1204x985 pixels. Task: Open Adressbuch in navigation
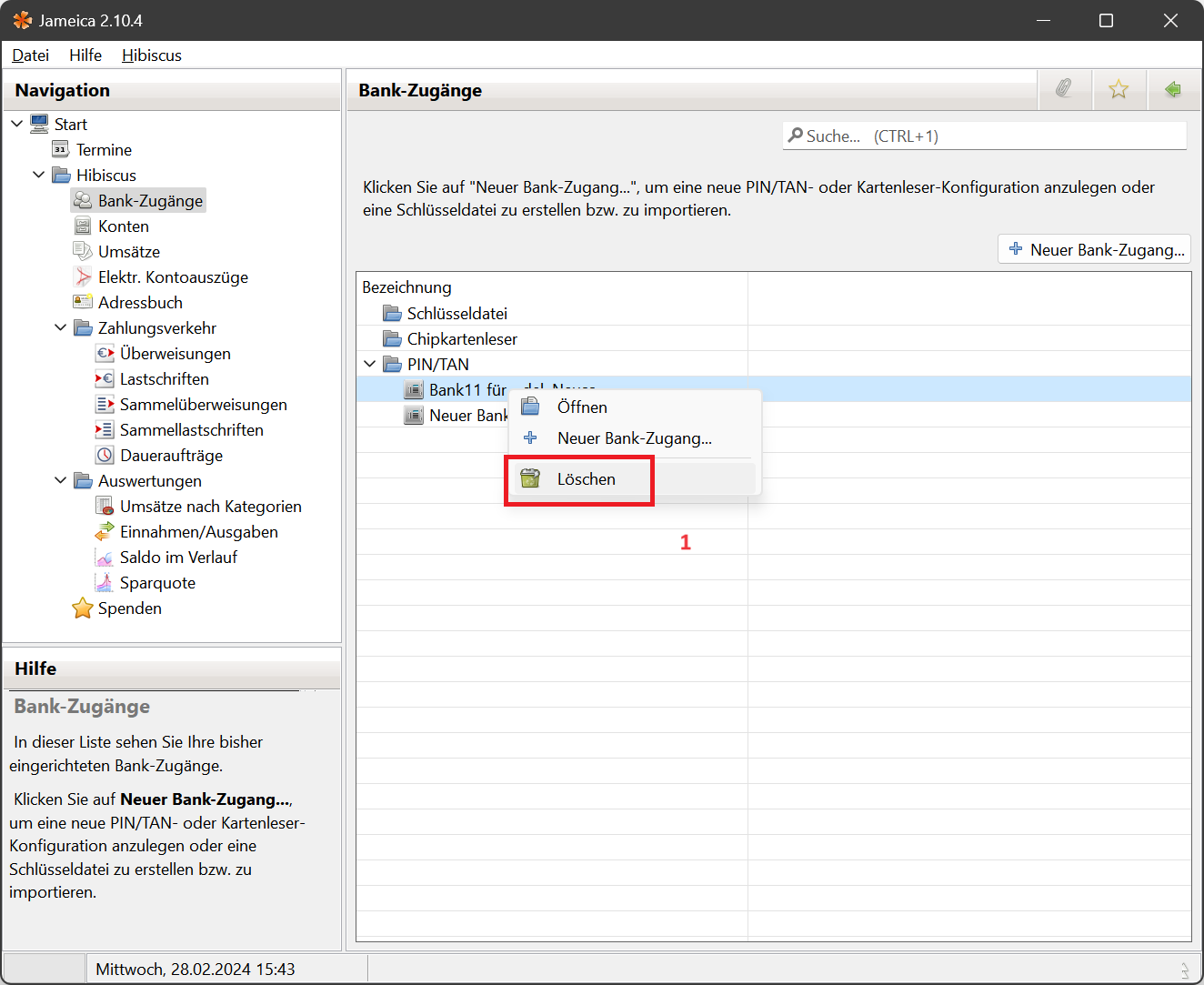pos(140,302)
